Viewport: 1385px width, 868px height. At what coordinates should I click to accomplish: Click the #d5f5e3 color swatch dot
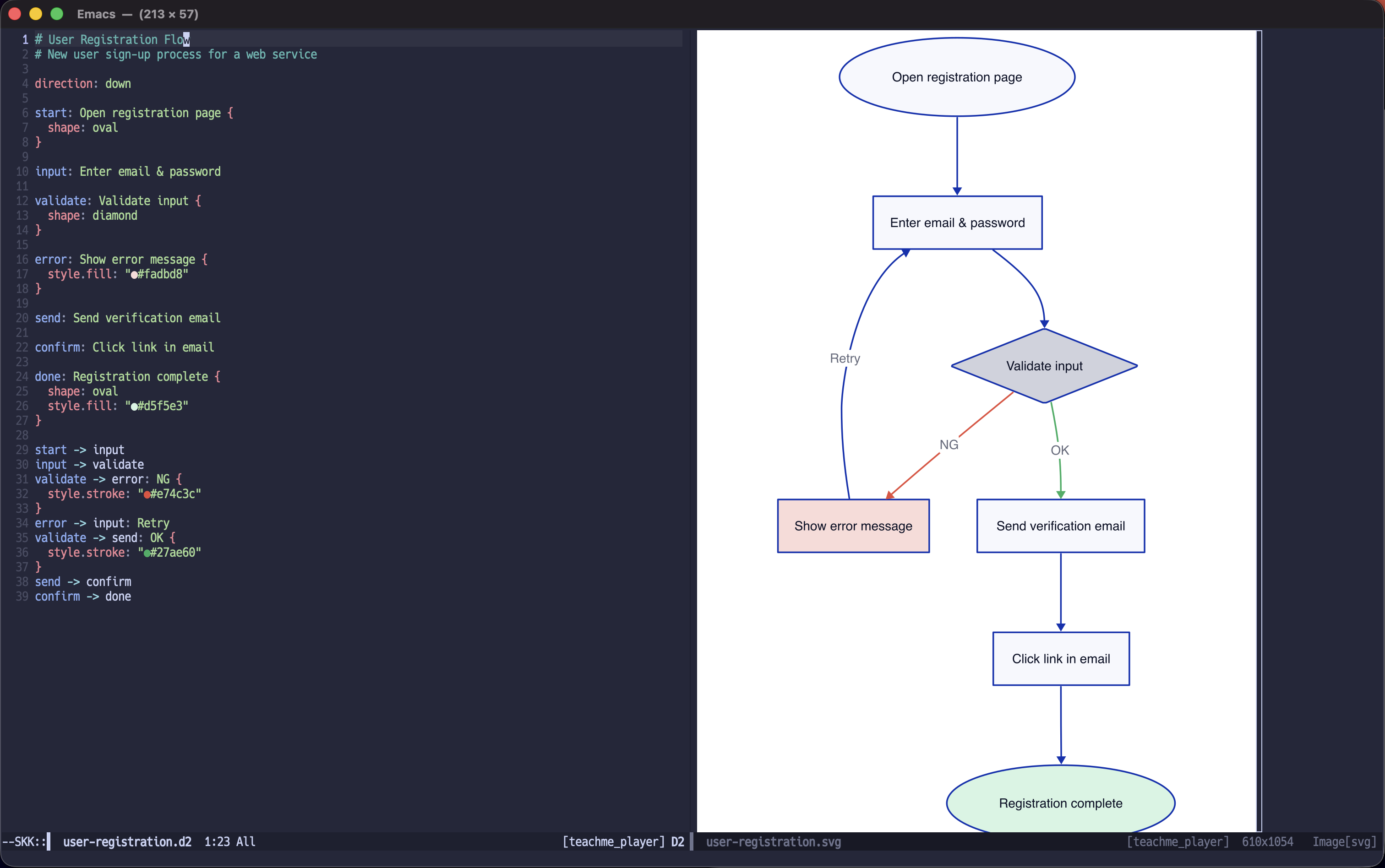click(134, 407)
